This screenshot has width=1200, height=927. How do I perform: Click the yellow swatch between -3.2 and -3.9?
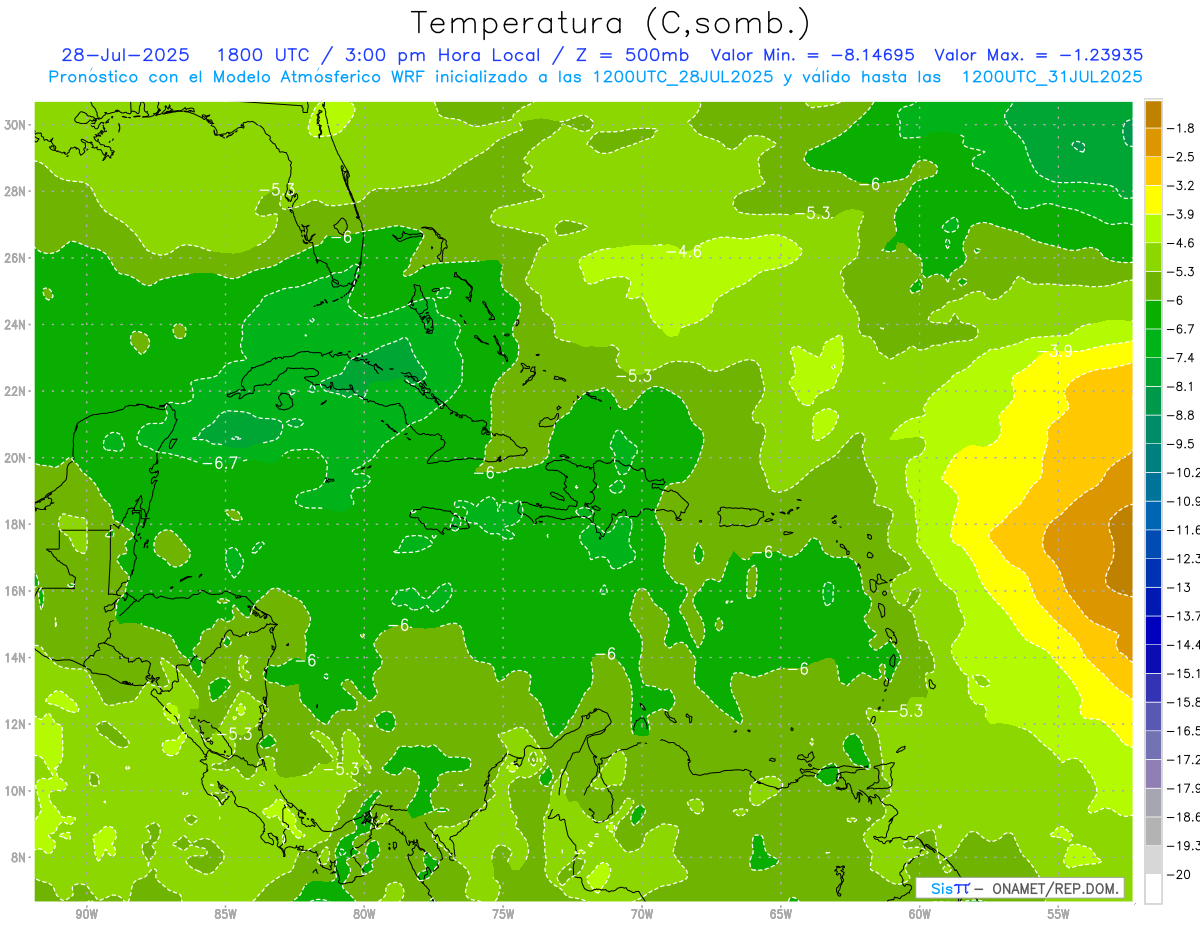coord(1153,200)
